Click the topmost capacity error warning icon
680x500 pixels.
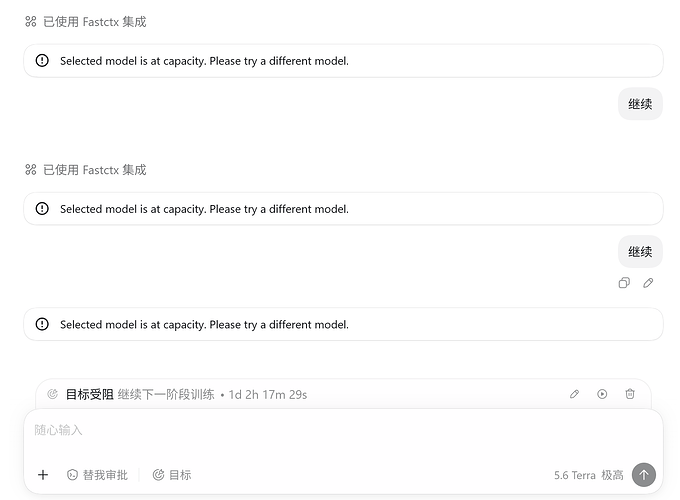tap(42, 61)
